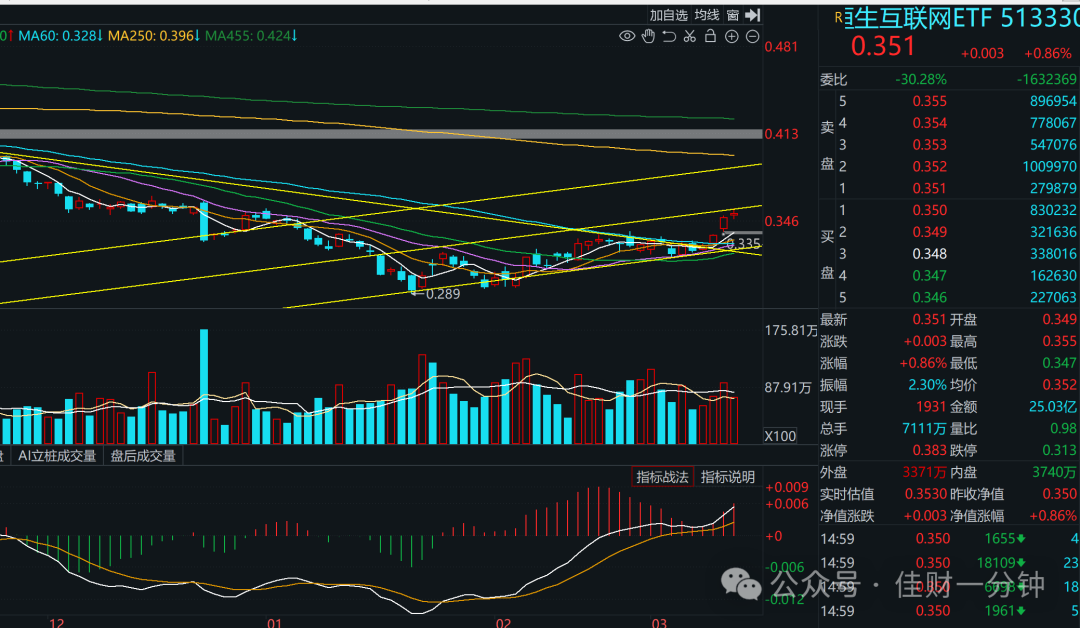Screen dimensions: 1080x628
Task: Click the MA250: 0.396 indicator label
Action: 154,35
